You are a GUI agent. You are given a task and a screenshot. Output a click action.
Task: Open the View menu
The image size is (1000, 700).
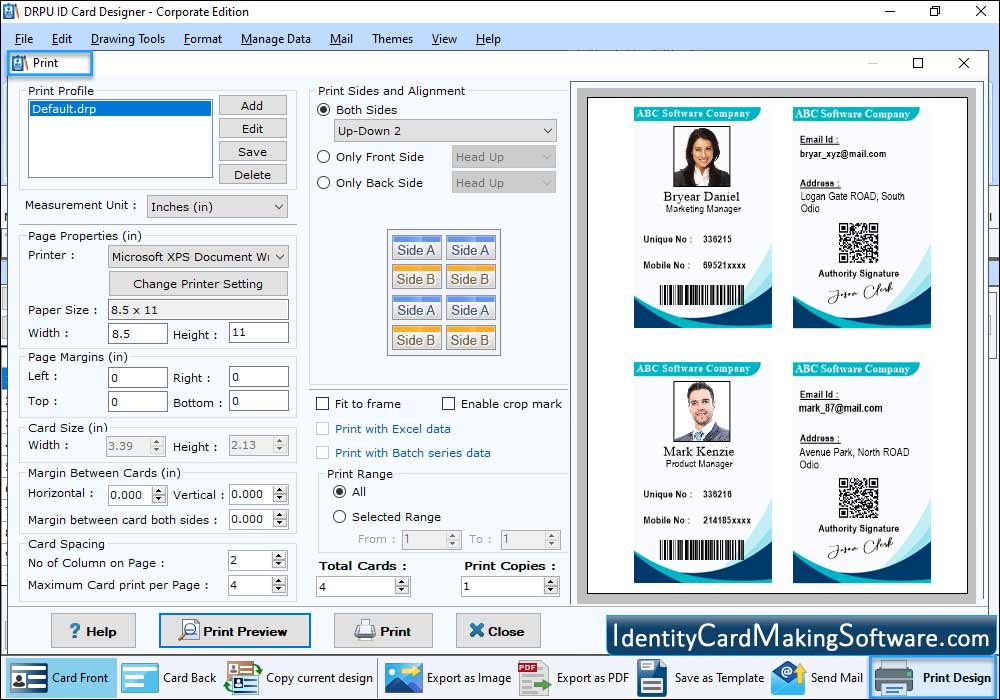pyautogui.click(x=444, y=39)
